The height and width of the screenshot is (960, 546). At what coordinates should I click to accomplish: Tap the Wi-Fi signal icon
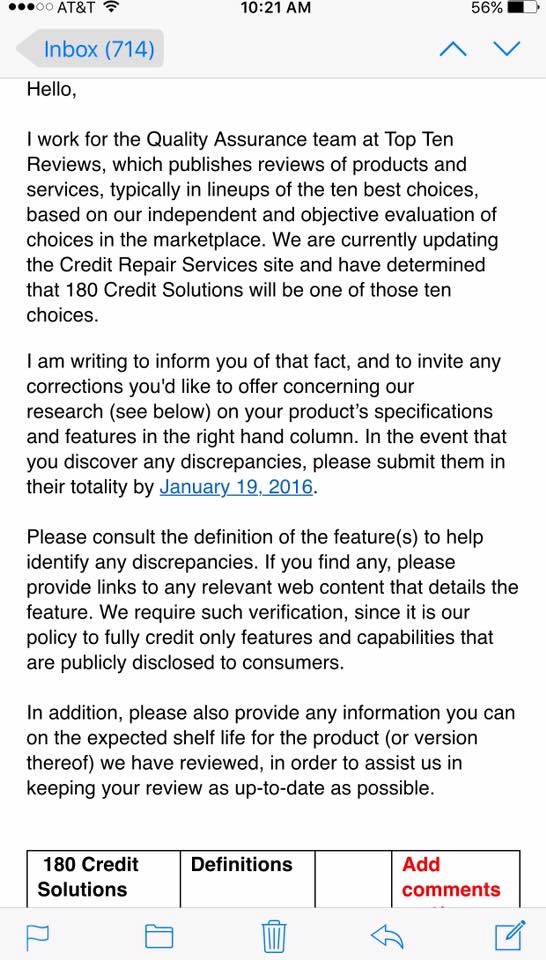point(111,8)
